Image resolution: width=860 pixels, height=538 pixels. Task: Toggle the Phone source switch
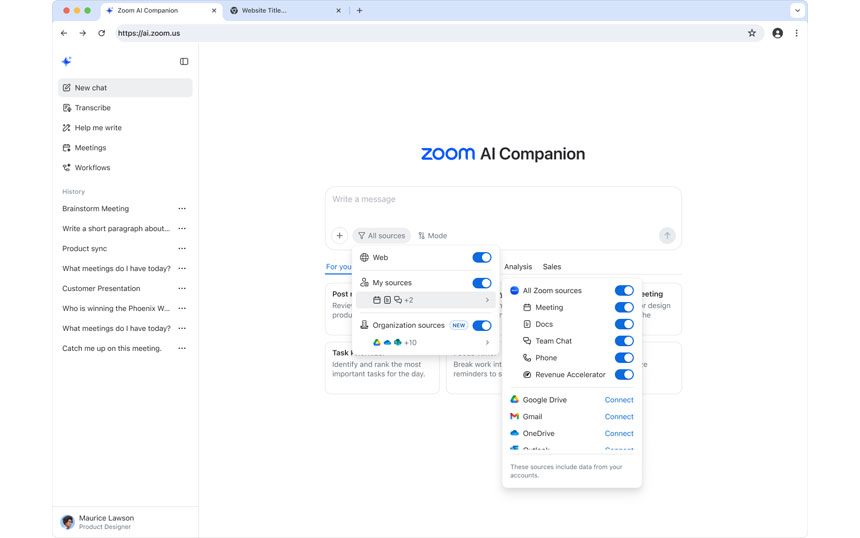pos(624,358)
